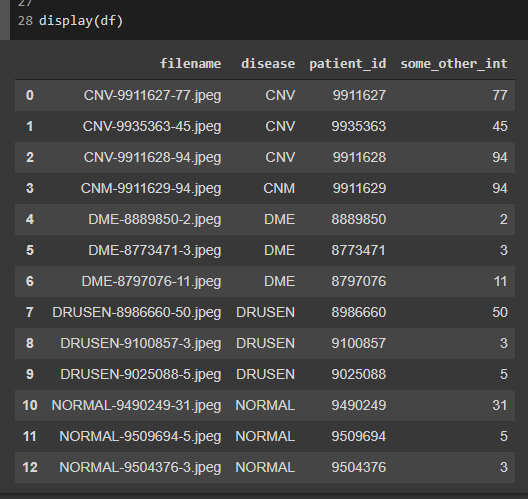Click value 45 in some_other_int
The width and height of the screenshot is (528, 499).
click(500, 126)
